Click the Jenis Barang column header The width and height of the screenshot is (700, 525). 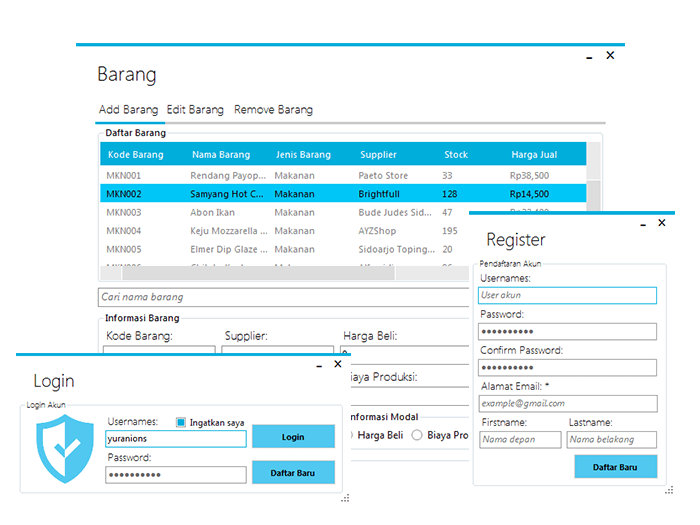coord(303,154)
